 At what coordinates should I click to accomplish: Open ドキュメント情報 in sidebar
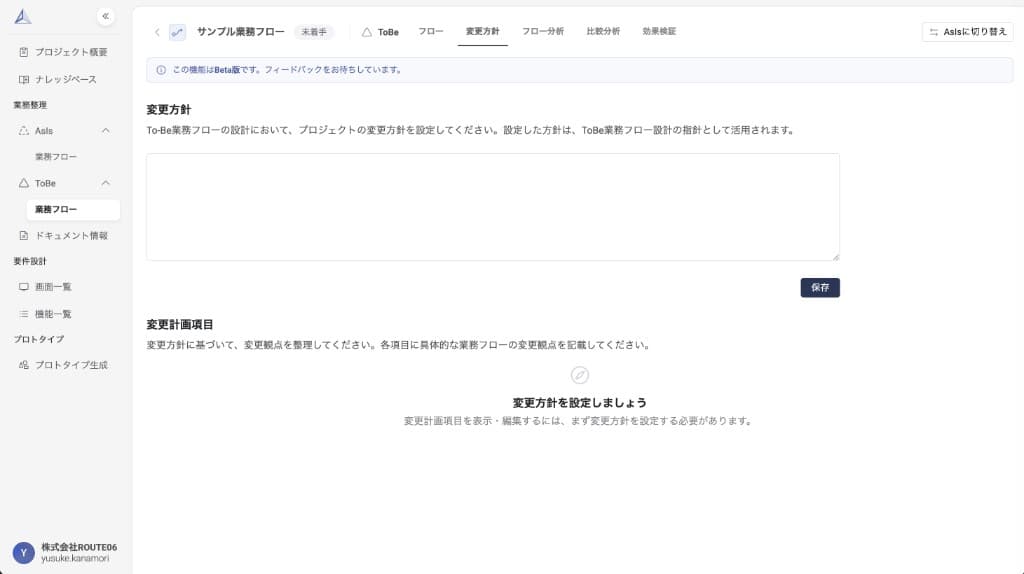click(x=64, y=236)
